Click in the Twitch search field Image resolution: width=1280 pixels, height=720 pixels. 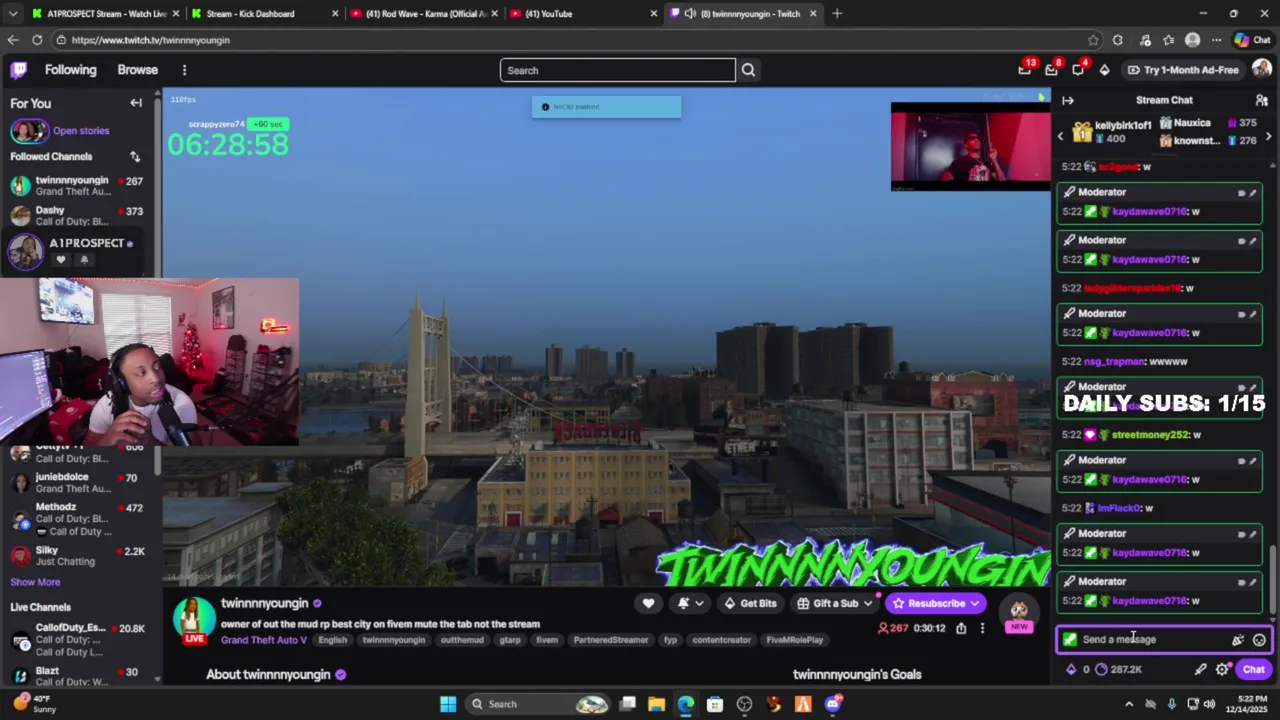[x=618, y=70]
